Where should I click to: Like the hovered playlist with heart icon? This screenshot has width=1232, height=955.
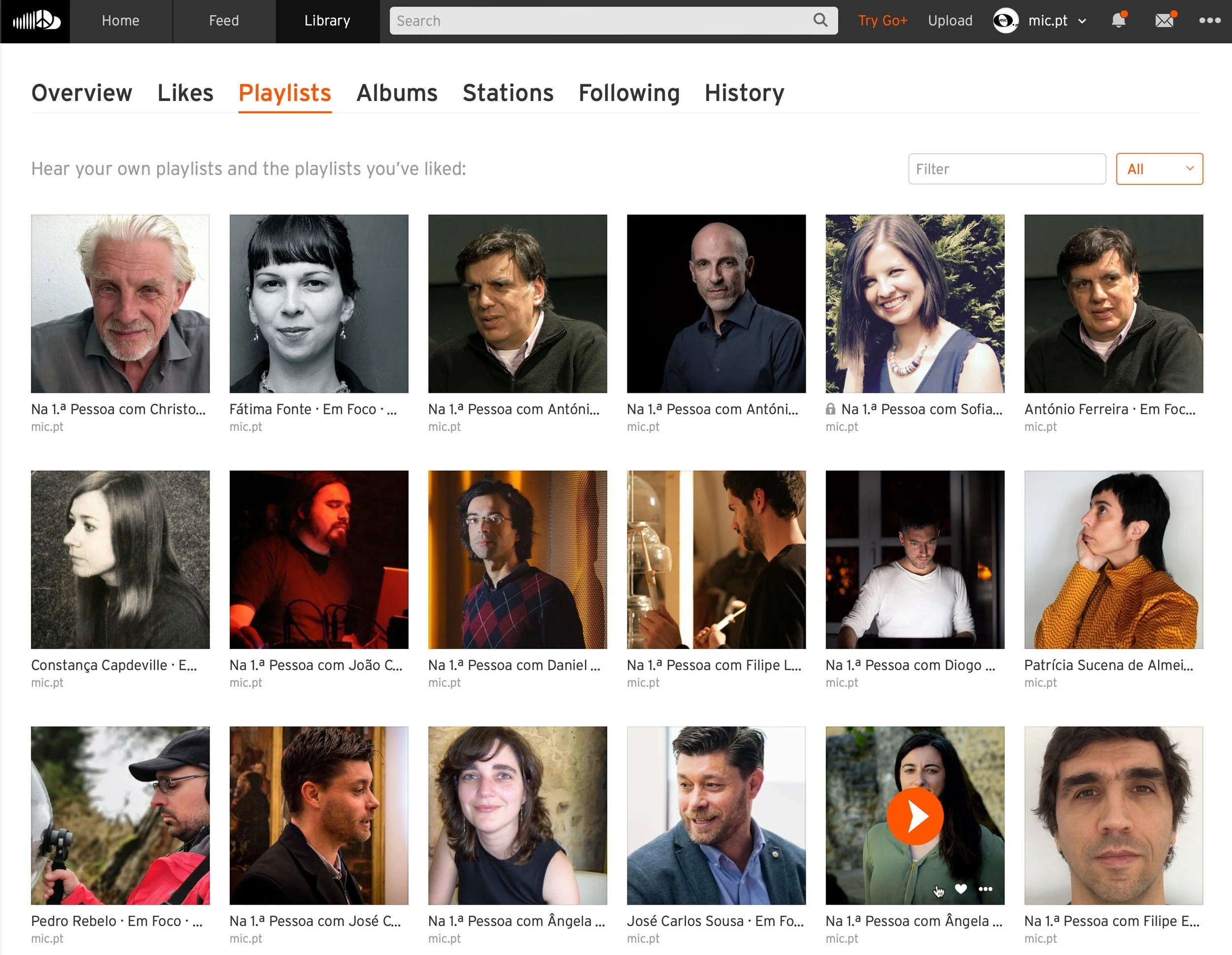960,889
